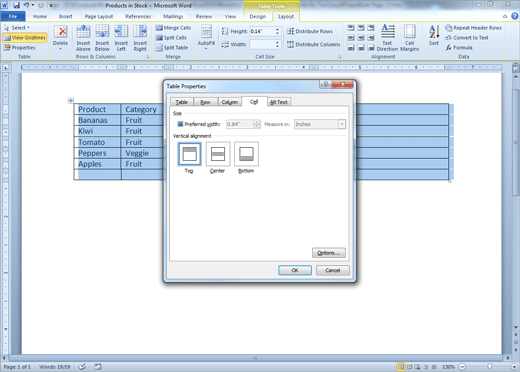Viewport: 520px width, 372px height.
Task: Click the Insert Below rows icon
Action: tap(102, 32)
